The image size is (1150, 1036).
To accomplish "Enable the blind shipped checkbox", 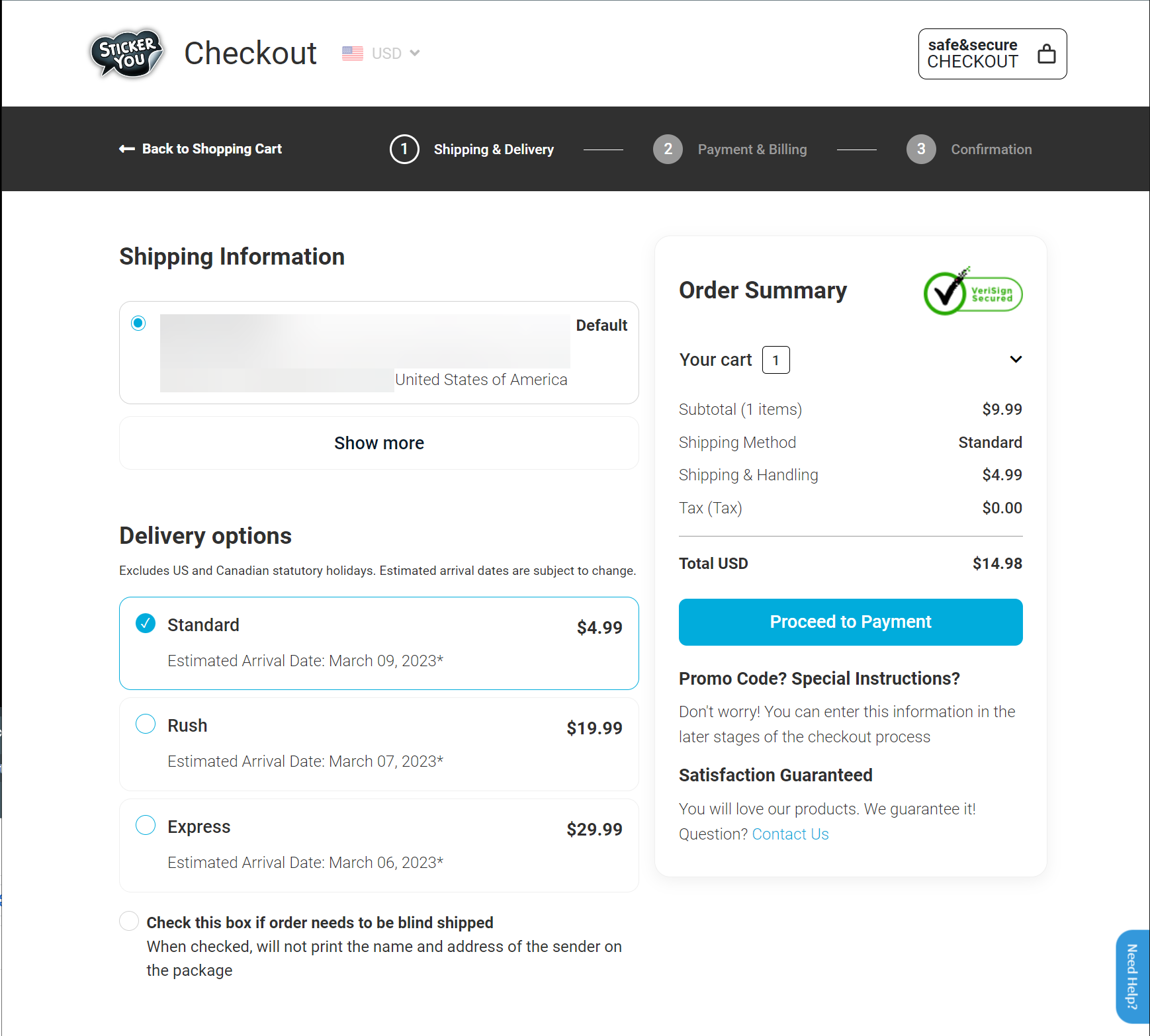I will pyautogui.click(x=129, y=921).
